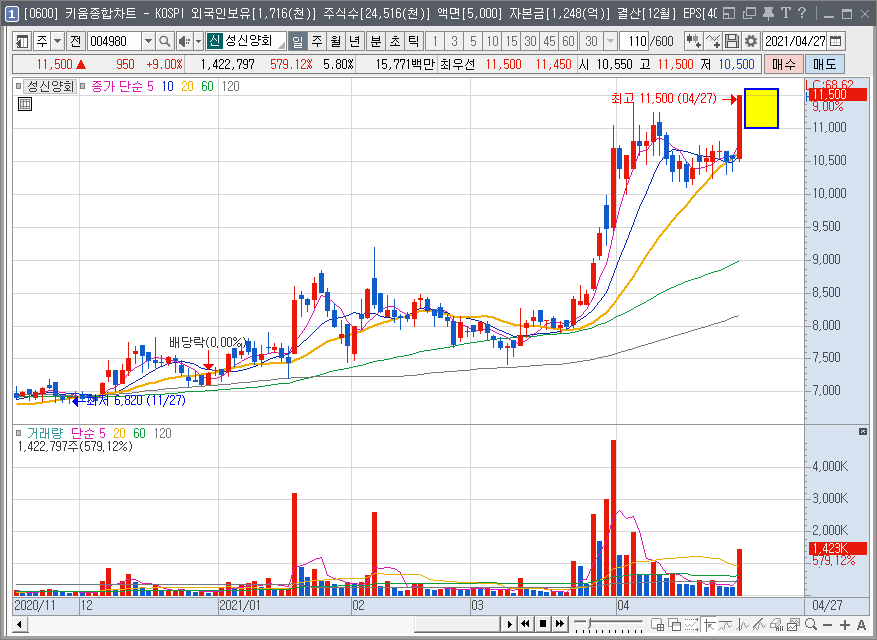Open help with question mark icon

pyautogui.click(x=802, y=13)
